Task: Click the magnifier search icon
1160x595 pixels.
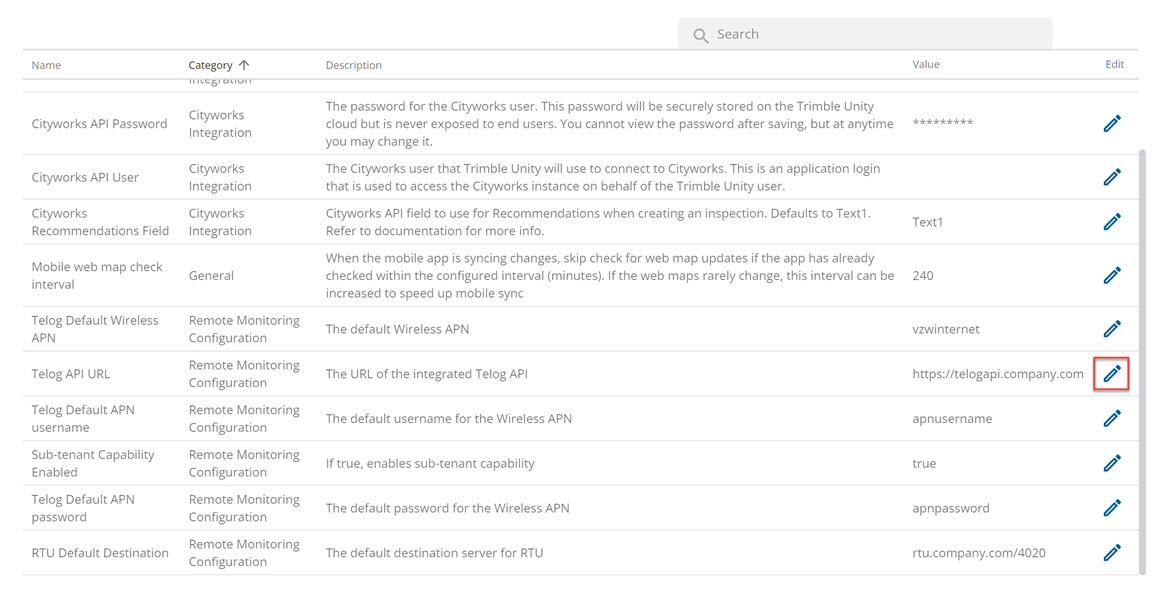Action: pos(700,35)
